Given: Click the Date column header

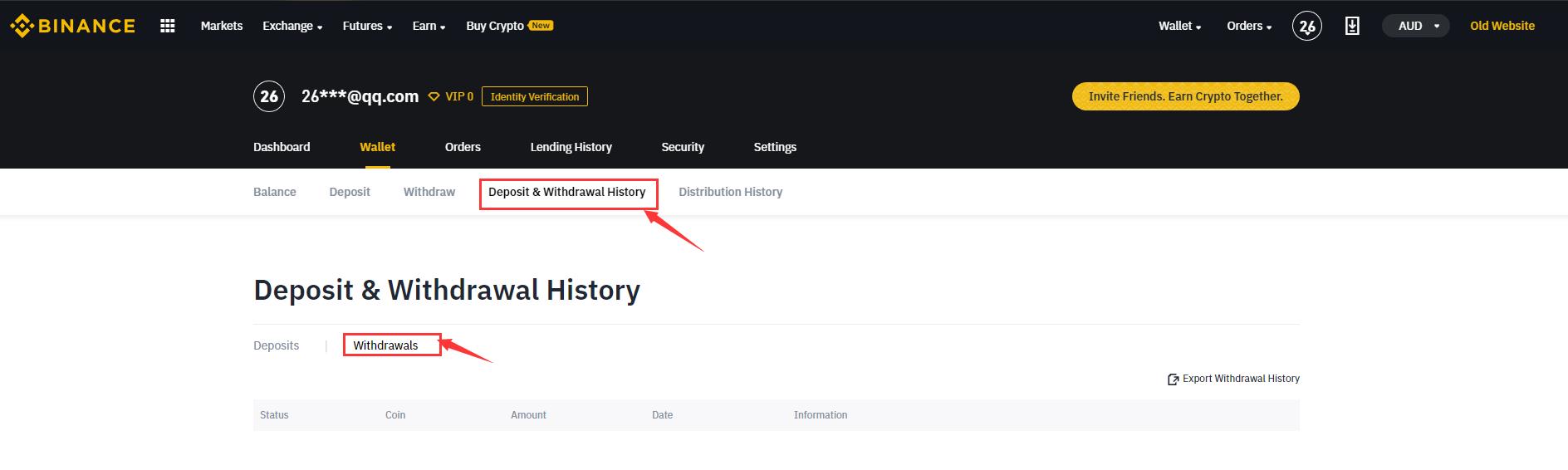Looking at the screenshot, I should (663, 415).
